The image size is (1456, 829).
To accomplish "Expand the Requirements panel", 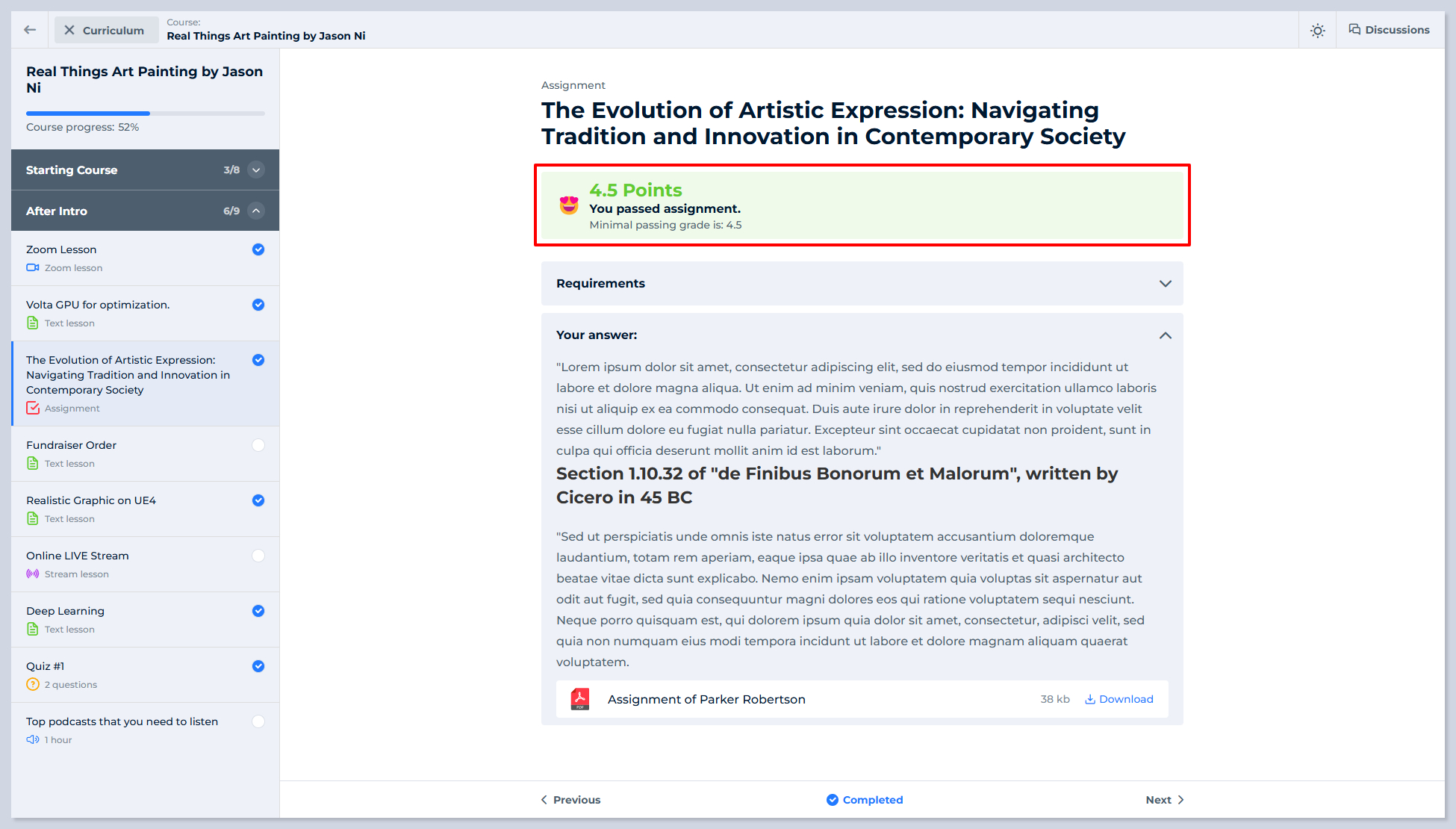I will coord(1165,284).
